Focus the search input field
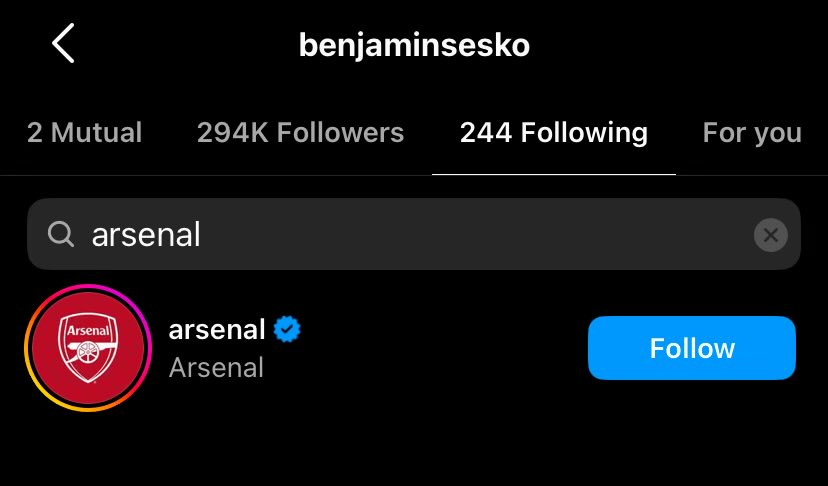This screenshot has height=486, width=828. (x=414, y=234)
